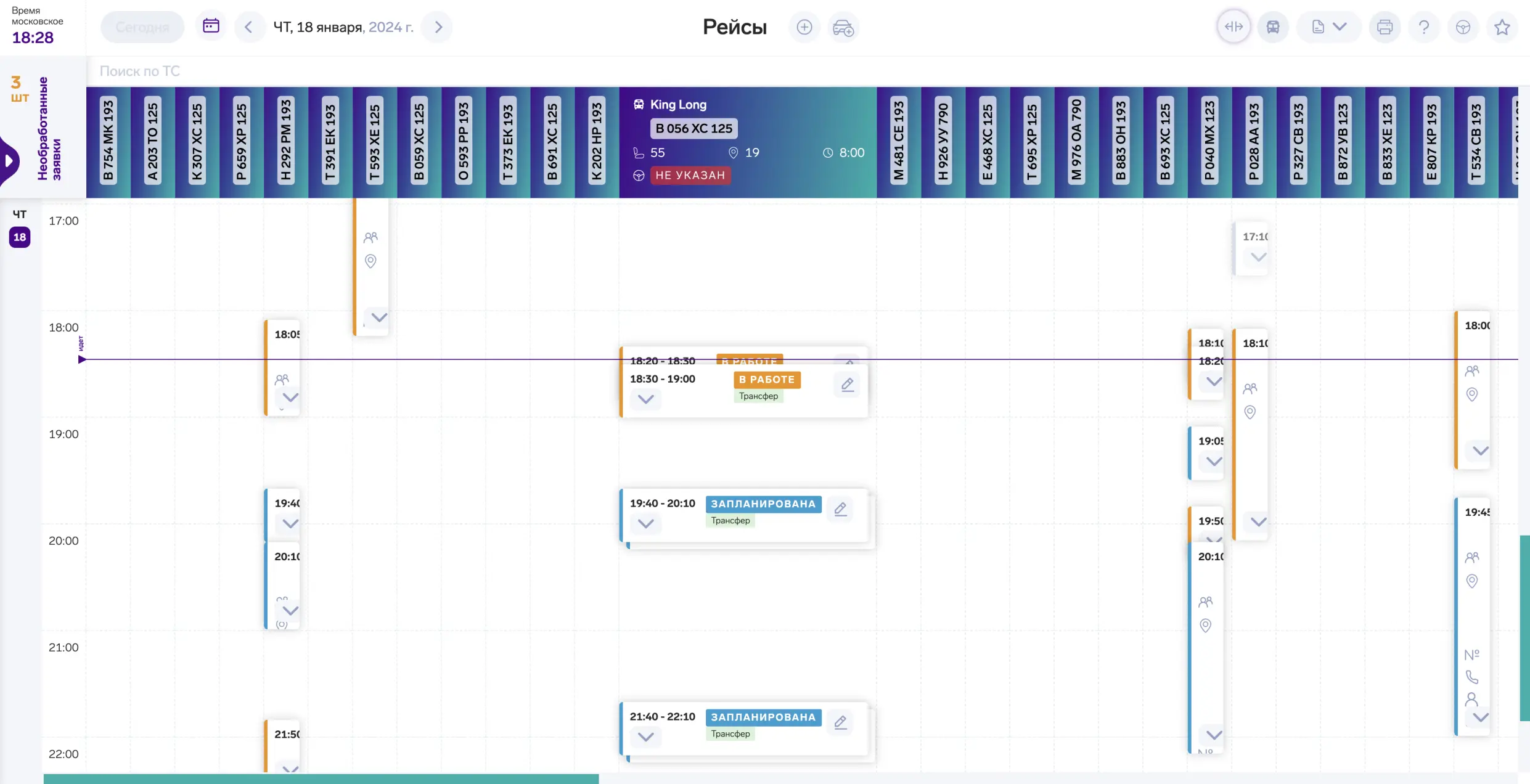Go to previous day arrow
The height and width of the screenshot is (784, 1530).
(248, 27)
